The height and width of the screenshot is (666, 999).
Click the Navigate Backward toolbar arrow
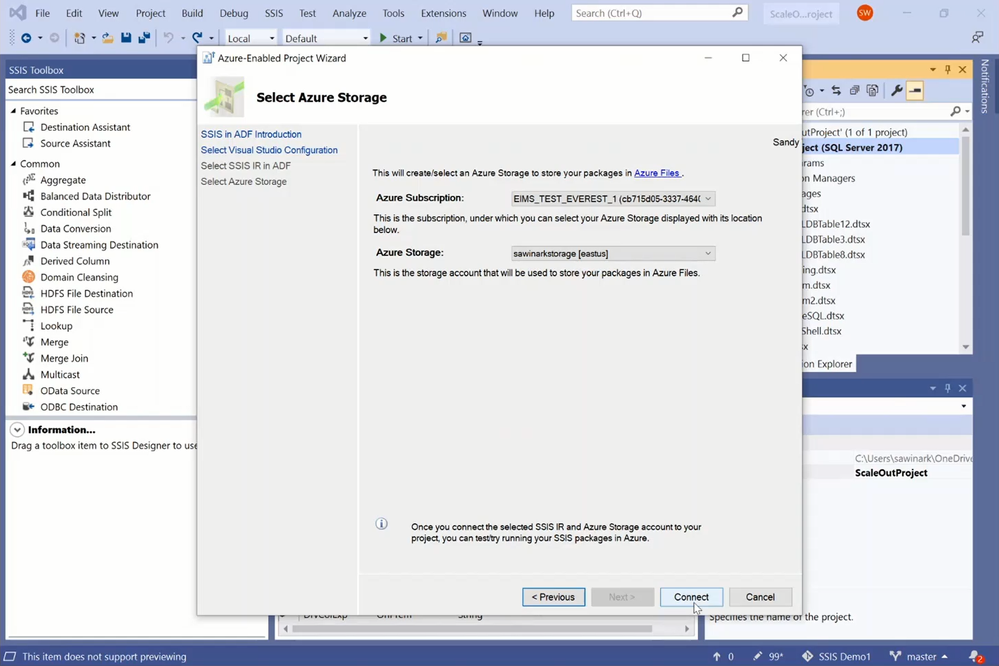click(26, 38)
